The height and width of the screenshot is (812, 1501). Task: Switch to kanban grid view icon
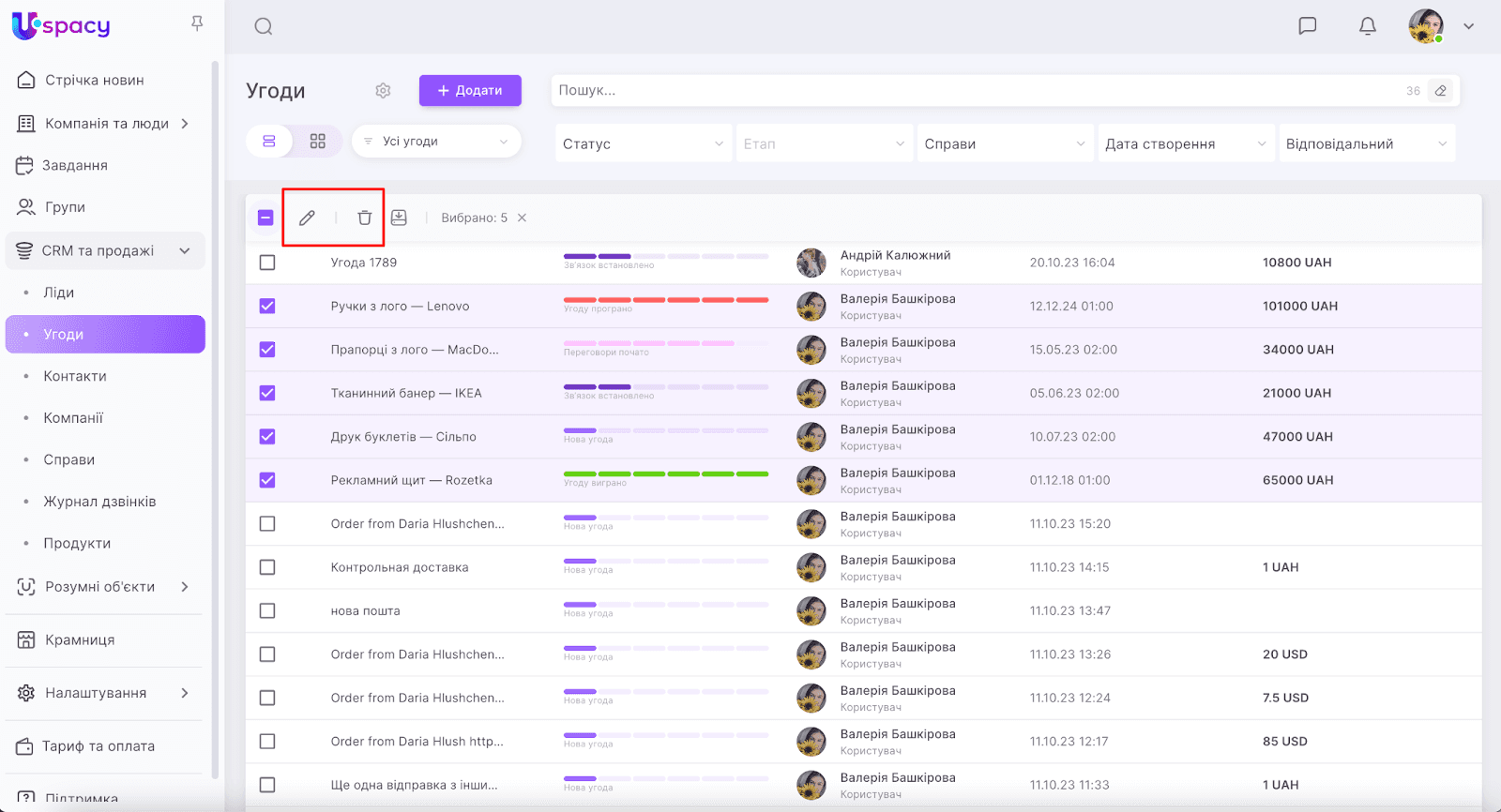pyautogui.click(x=318, y=142)
